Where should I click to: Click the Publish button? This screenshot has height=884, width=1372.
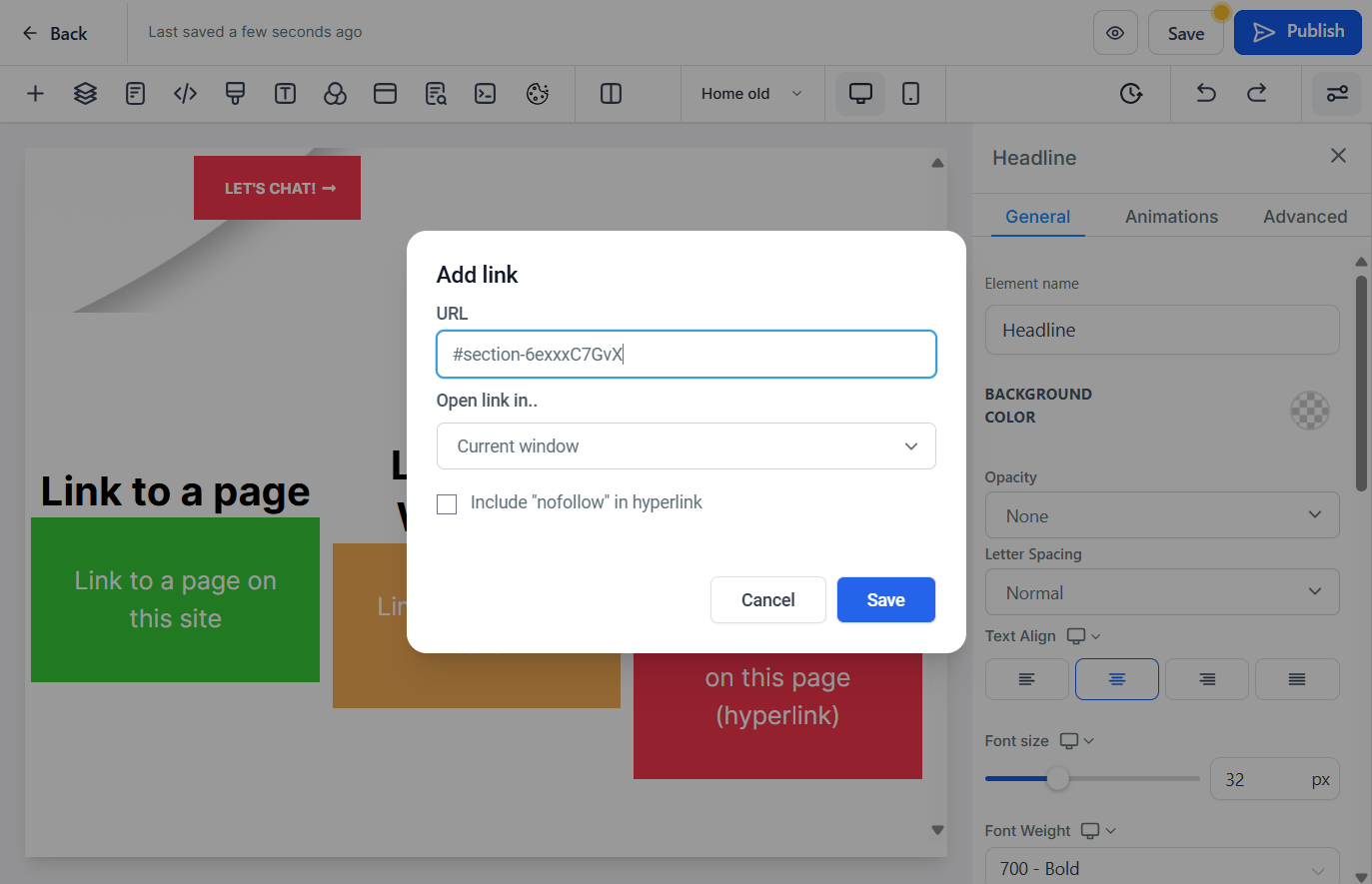[1298, 32]
